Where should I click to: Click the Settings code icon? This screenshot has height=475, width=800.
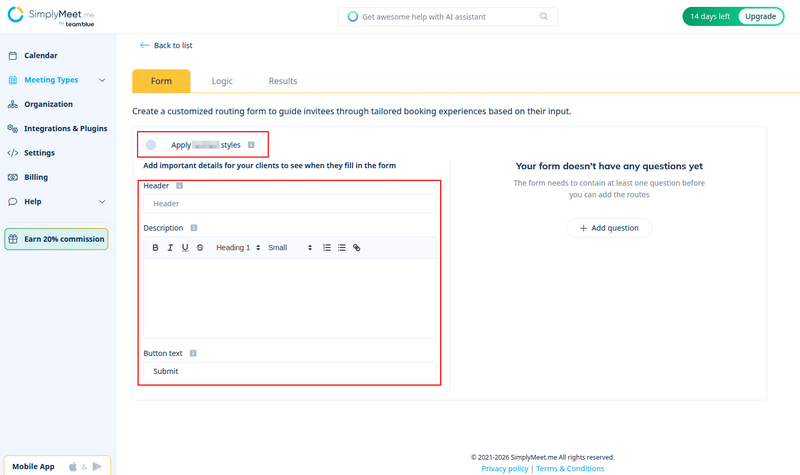coord(13,153)
